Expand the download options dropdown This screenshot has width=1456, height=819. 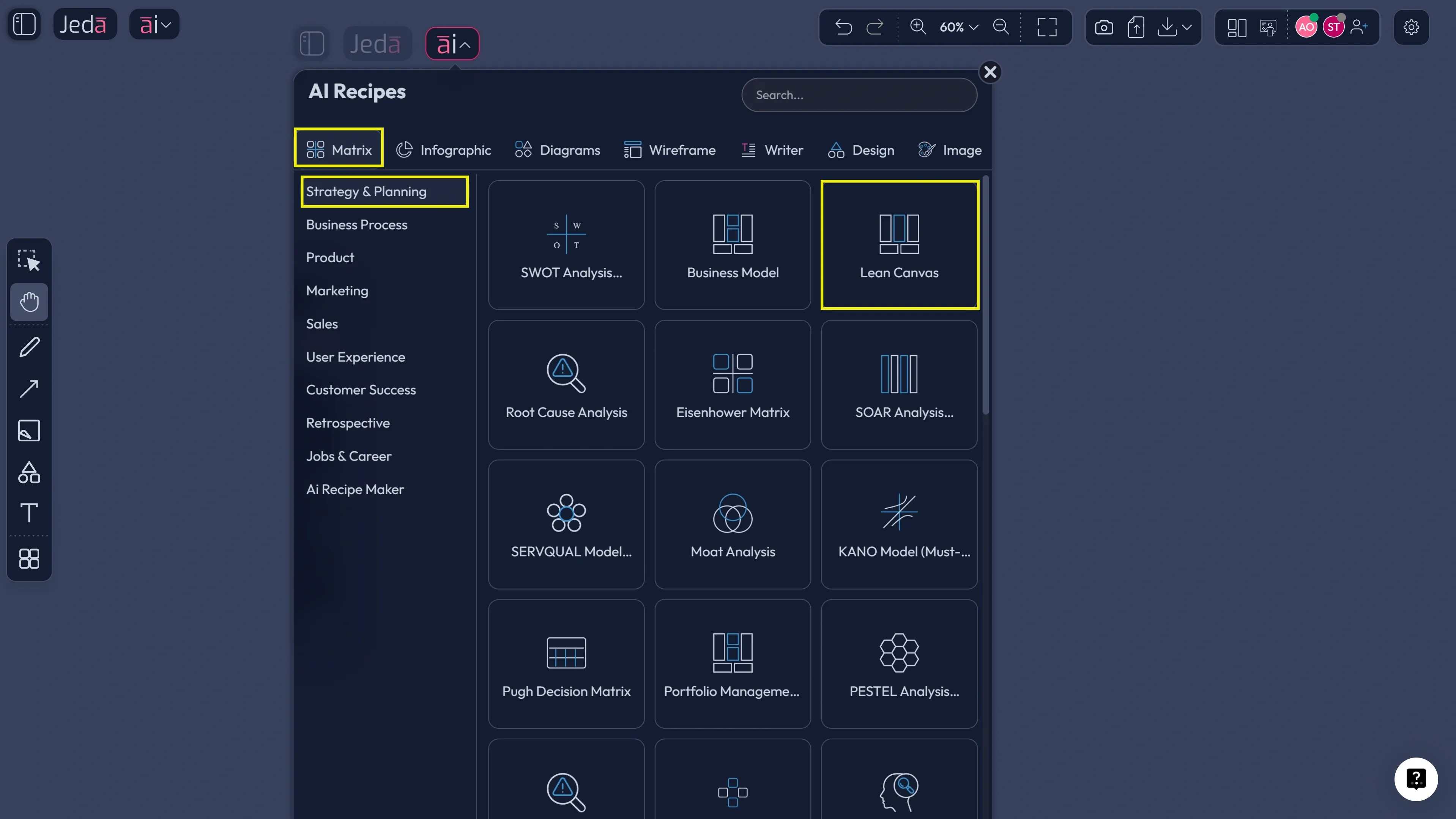point(1187,27)
